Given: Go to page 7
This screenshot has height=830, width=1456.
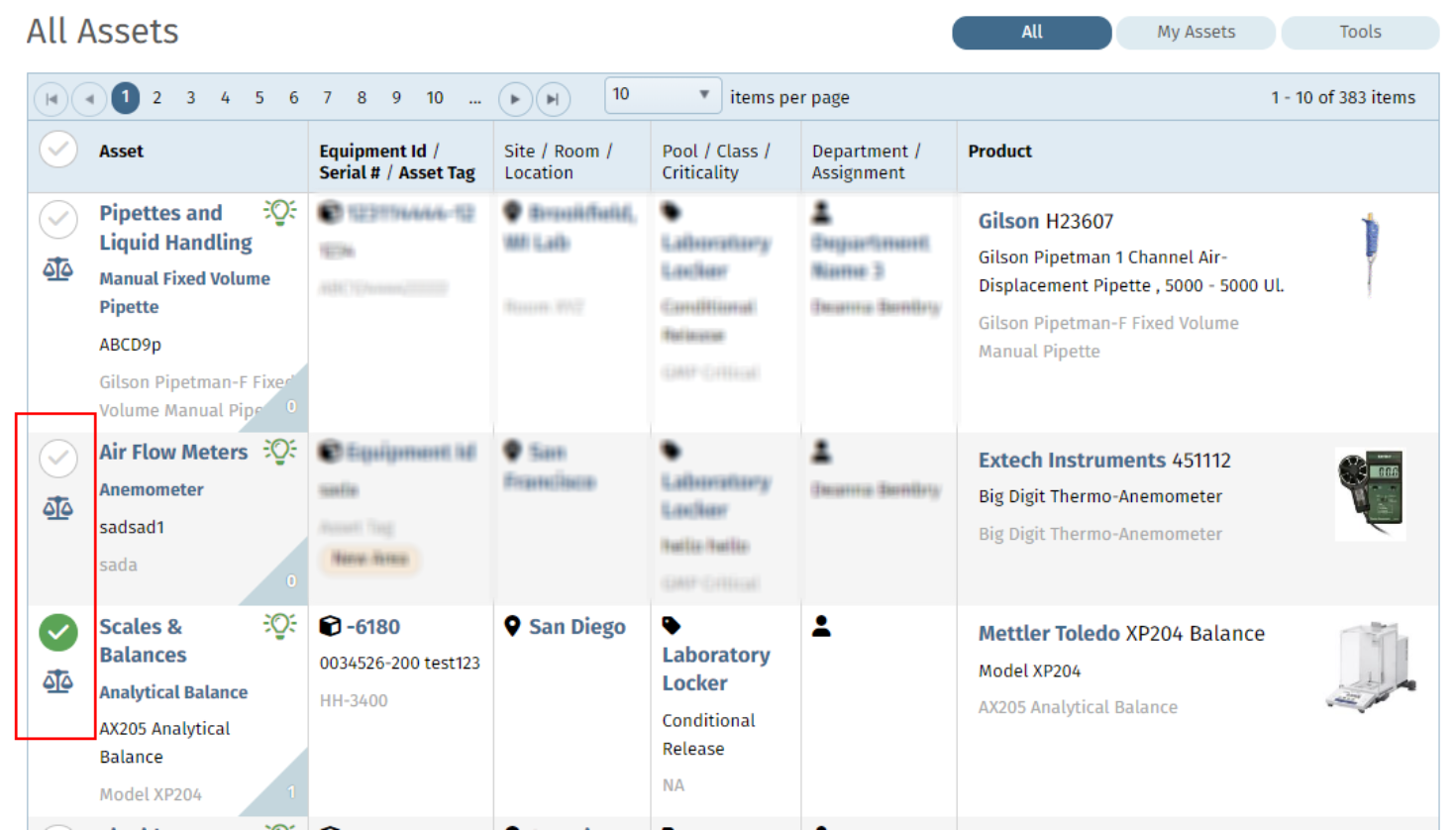Looking at the screenshot, I should pyautogui.click(x=327, y=98).
